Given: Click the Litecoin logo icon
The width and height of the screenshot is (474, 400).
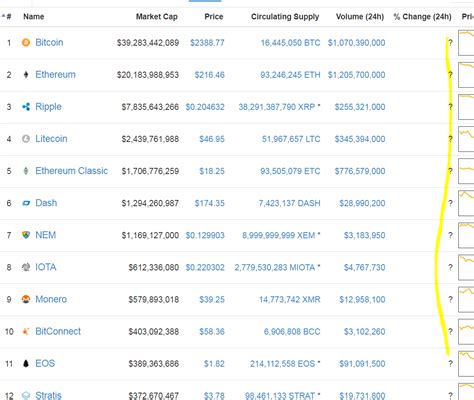Looking at the screenshot, I should coord(26,139).
